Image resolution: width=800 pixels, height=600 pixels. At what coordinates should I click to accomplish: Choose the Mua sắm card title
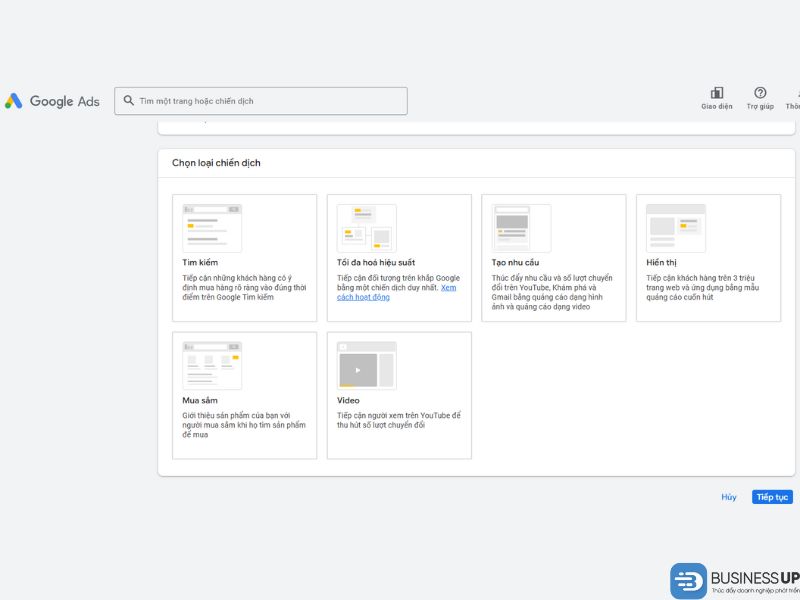click(200, 400)
